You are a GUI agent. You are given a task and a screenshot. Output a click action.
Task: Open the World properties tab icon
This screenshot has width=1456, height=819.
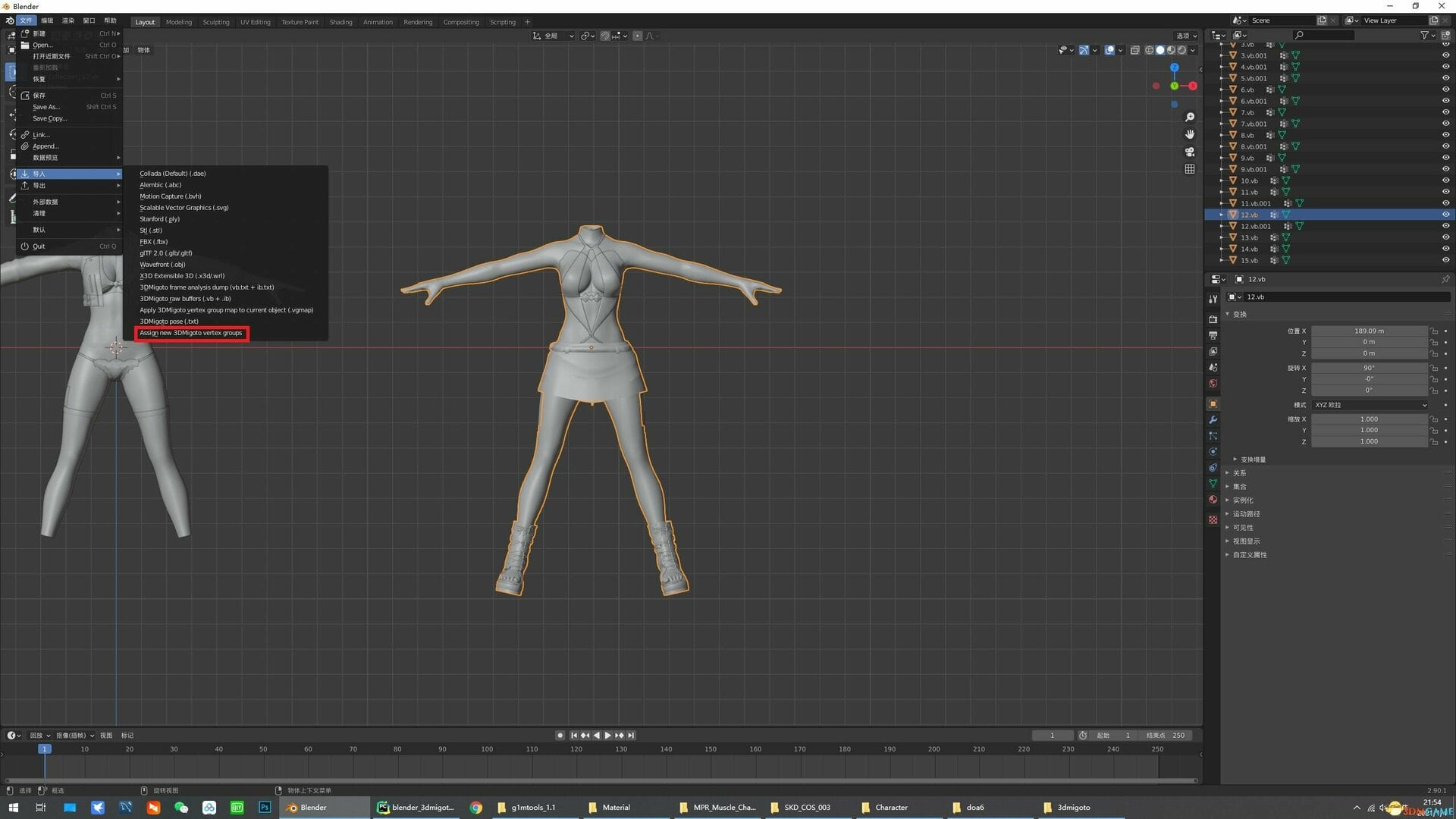click(x=1213, y=383)
